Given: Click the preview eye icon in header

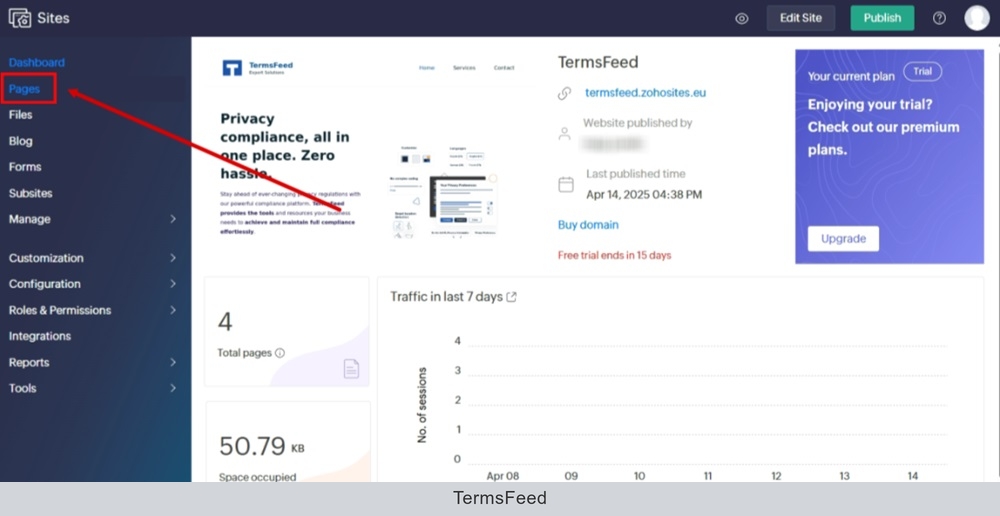Looking at the screenshot, I should coord(742,18).
